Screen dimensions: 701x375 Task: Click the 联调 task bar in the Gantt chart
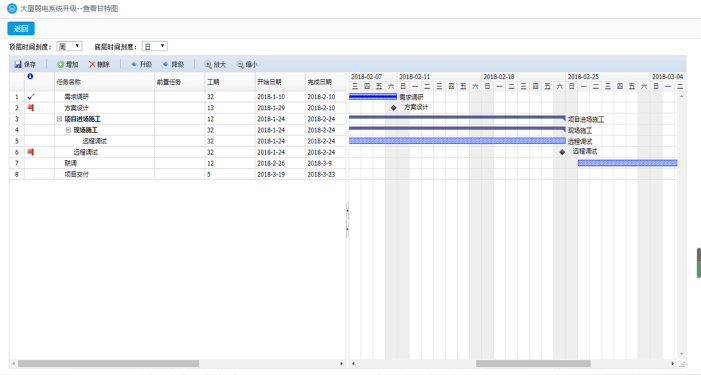point(628,163)
